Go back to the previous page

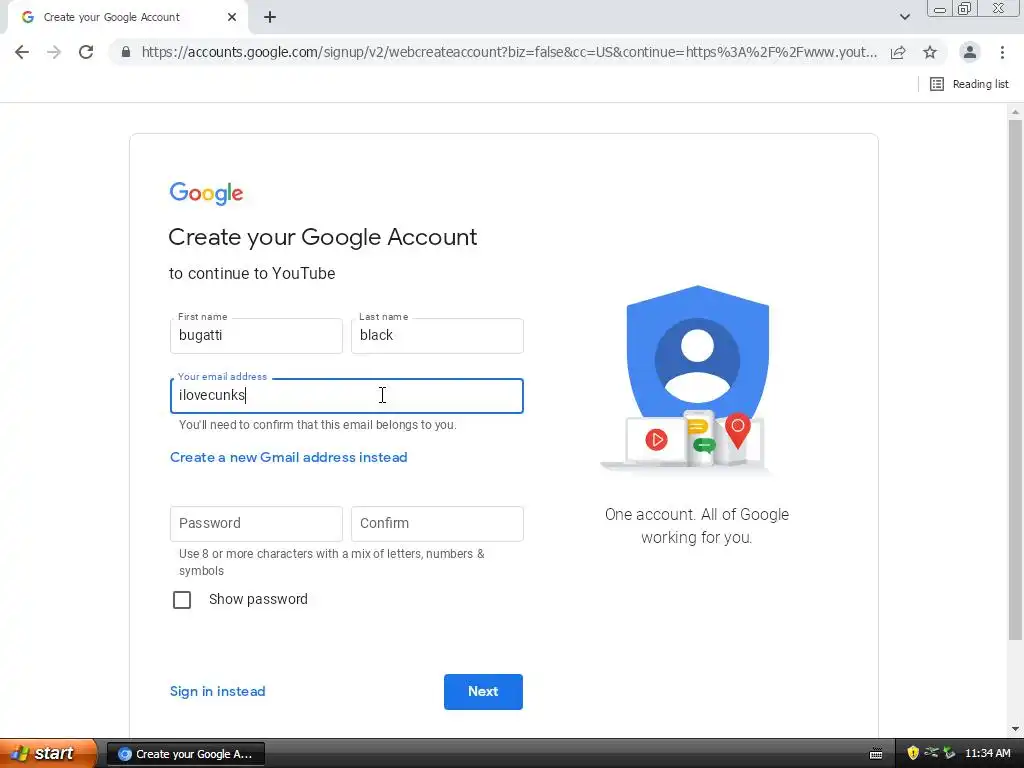click(x=22, y=52)
